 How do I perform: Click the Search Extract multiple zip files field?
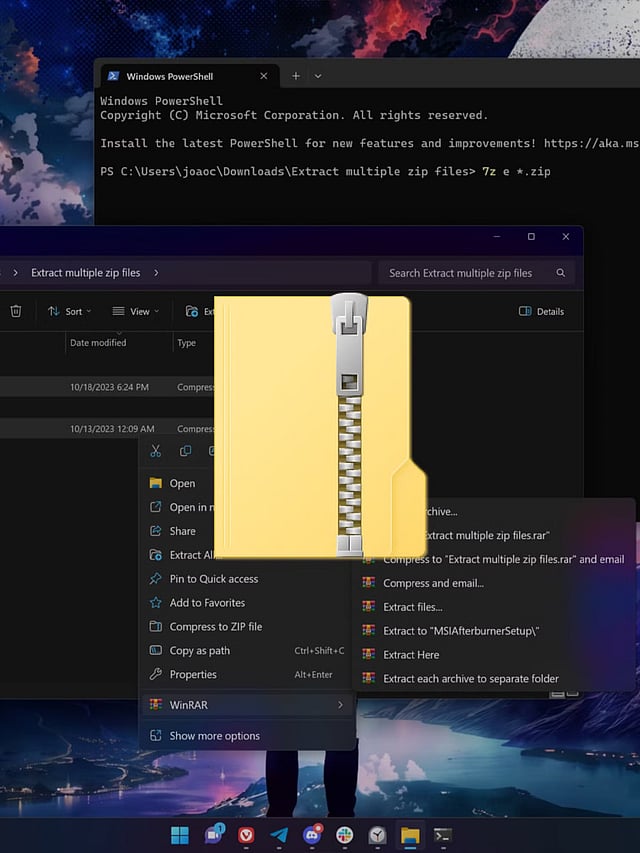[460, 273]
